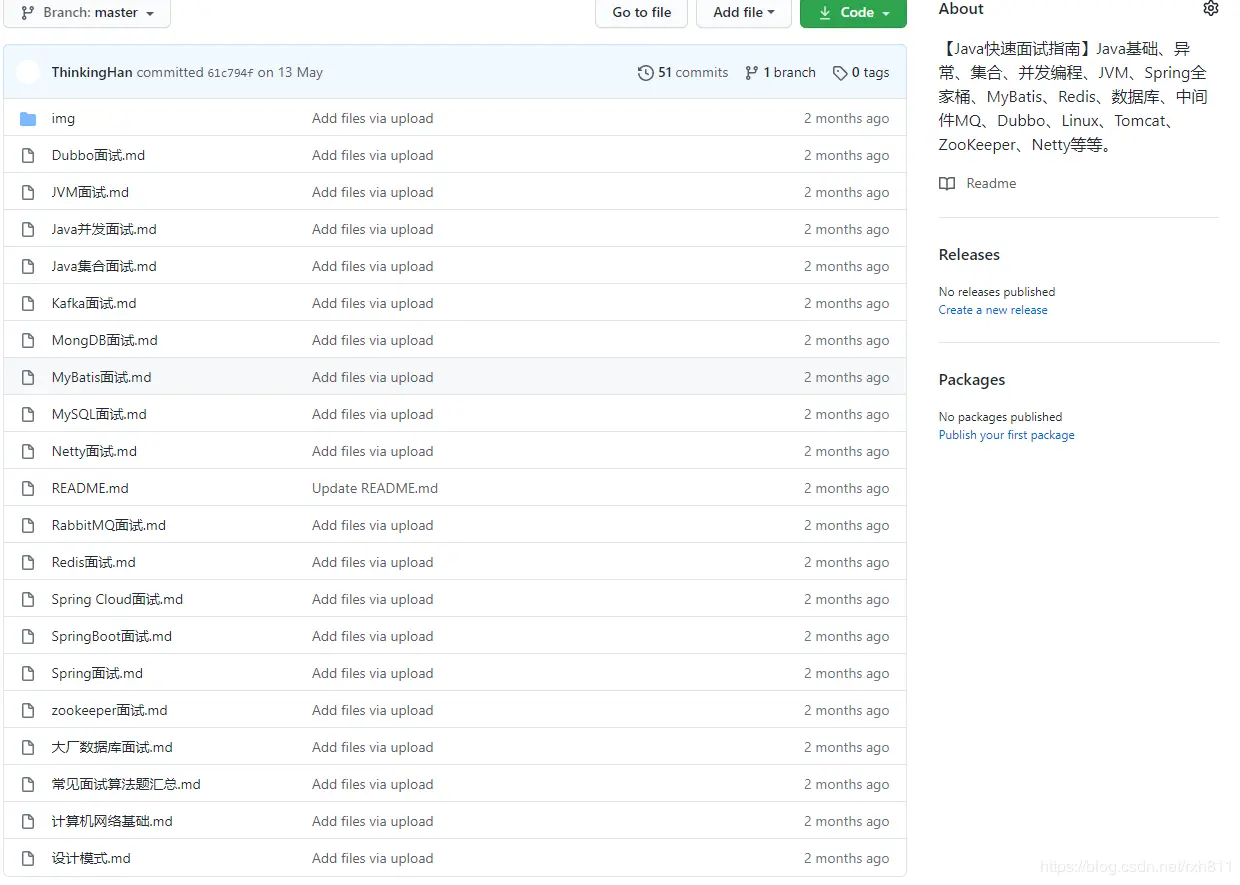View the 51 commits history

pos(683,72)
